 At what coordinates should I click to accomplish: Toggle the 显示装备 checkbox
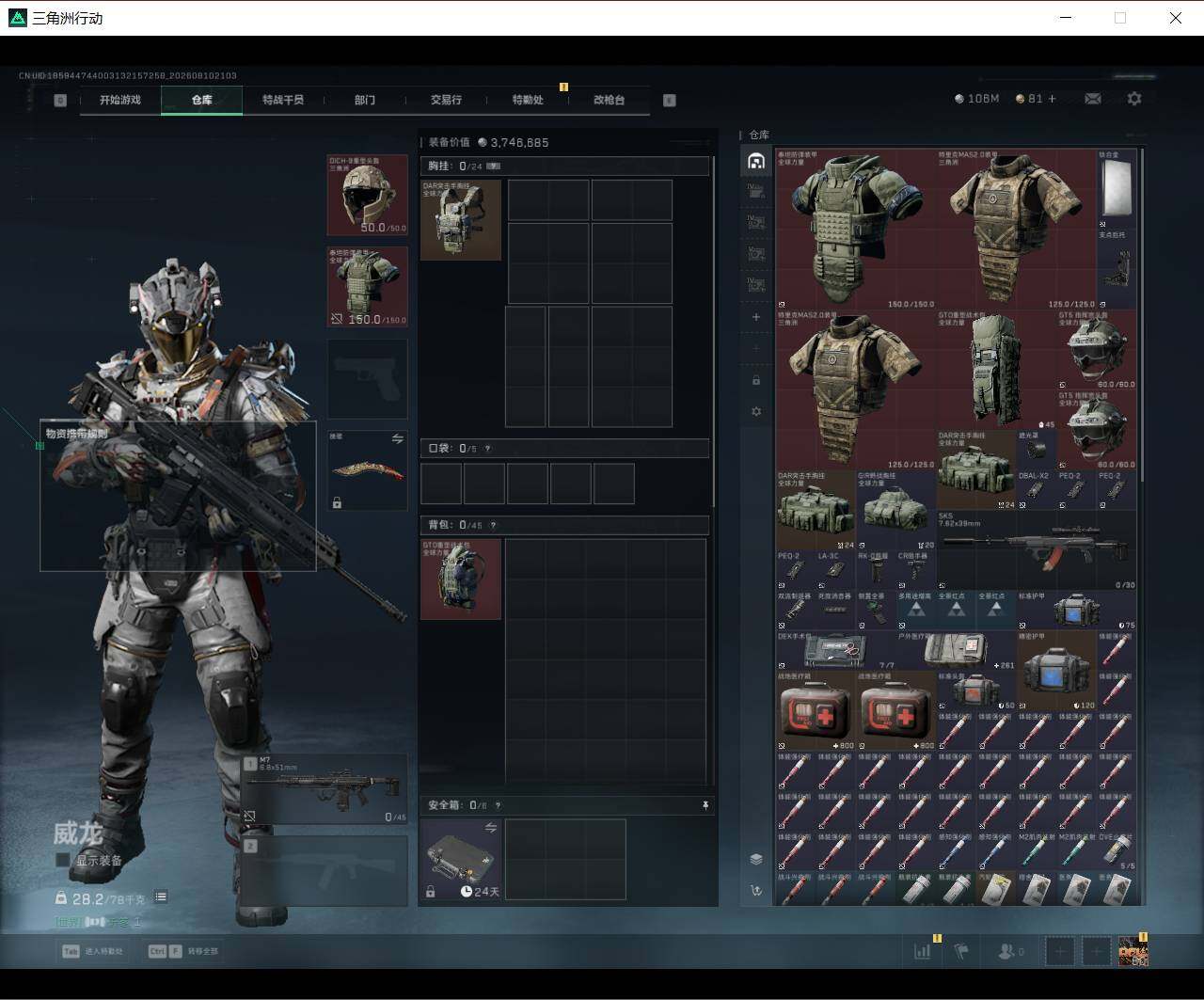point(63,860)
